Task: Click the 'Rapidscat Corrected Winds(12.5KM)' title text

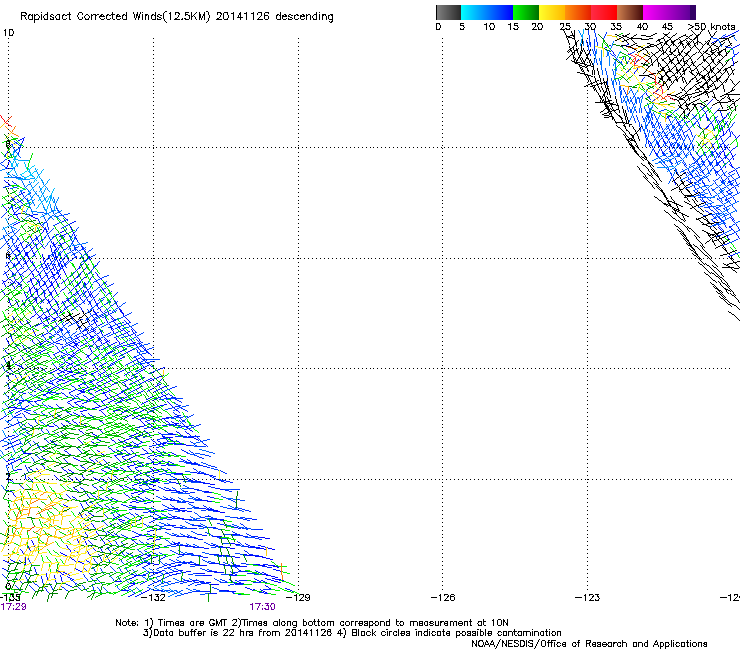Action: point(115,17)
